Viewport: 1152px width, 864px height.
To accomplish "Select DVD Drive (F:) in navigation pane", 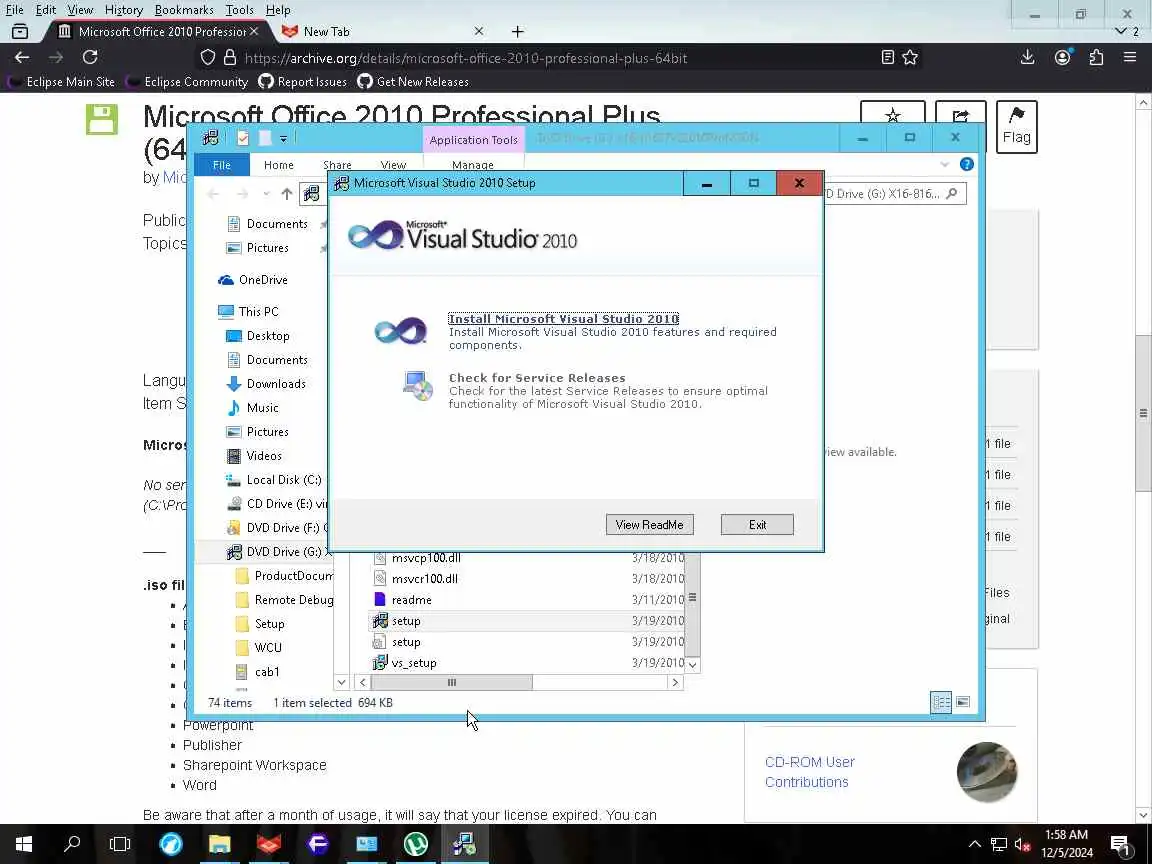I will [277, 528].
